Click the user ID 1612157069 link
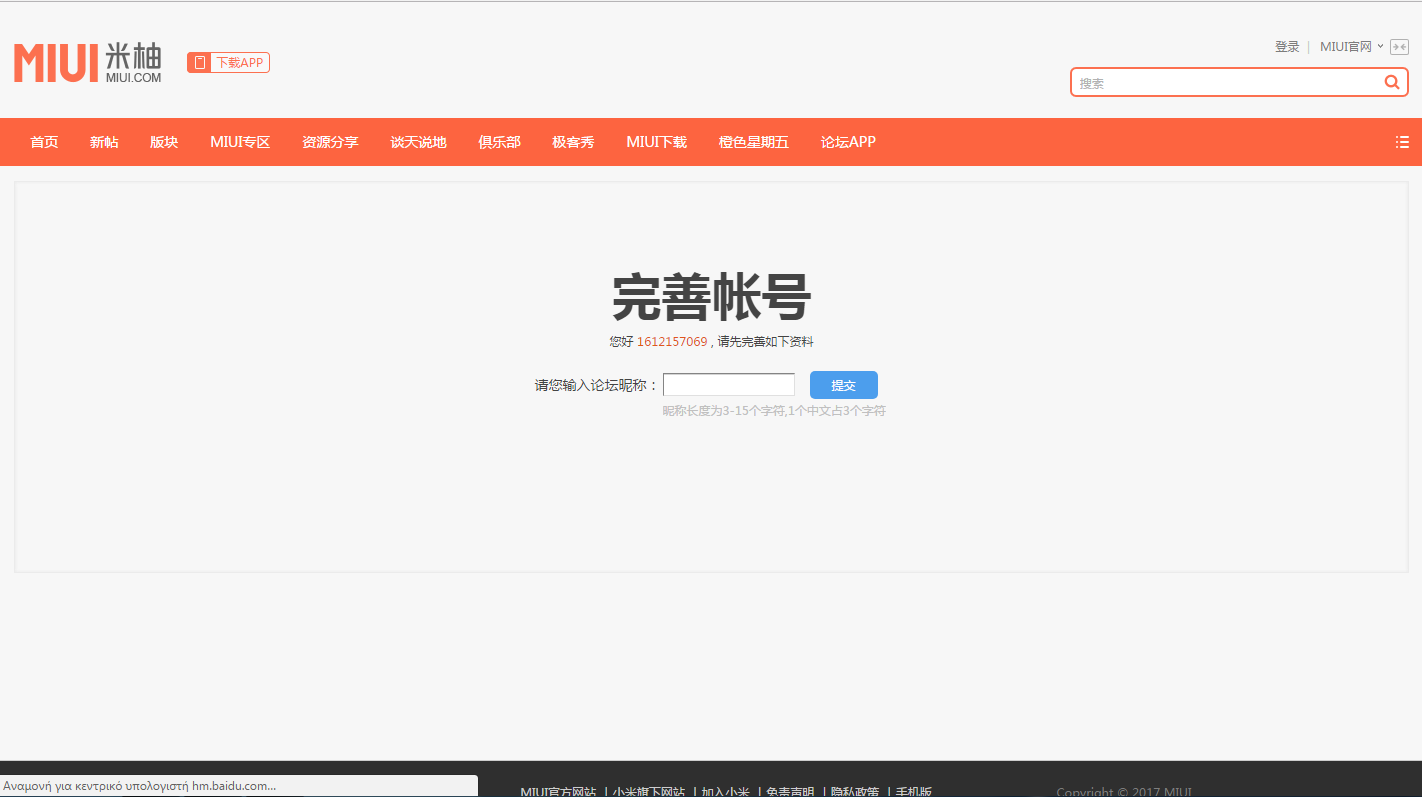1422x797 pixels. pos(671,342)
